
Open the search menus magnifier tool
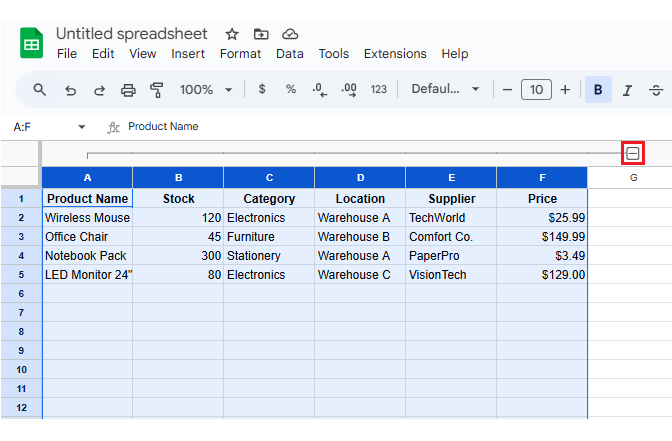point(40,90)
